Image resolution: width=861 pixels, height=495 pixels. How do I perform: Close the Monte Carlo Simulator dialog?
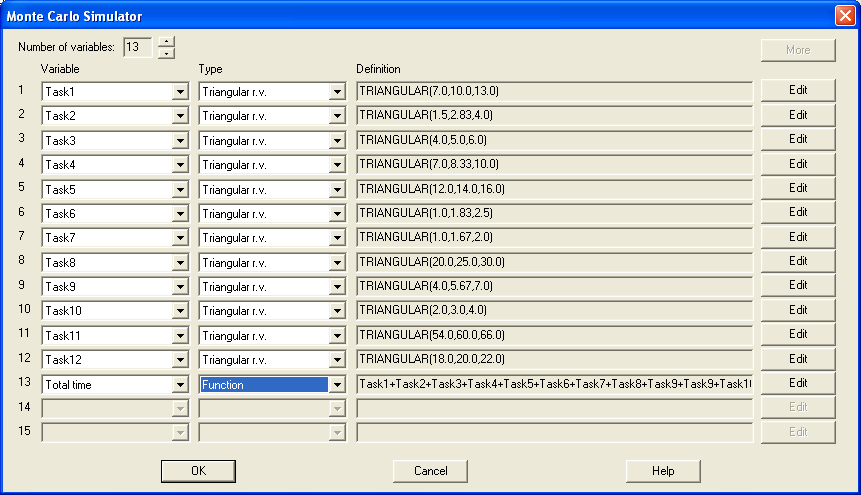(844, 16)
